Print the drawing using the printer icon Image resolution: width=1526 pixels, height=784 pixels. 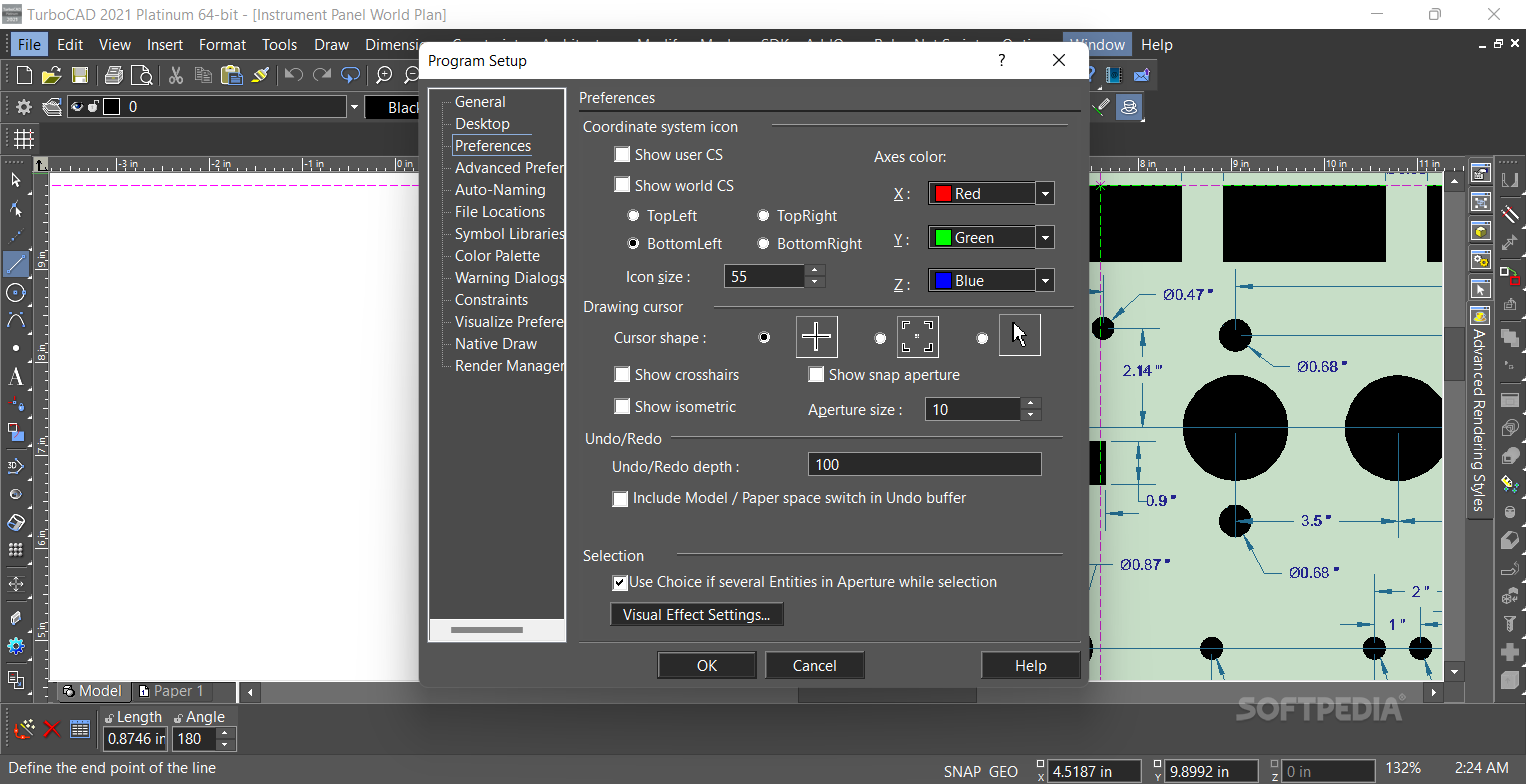(x=114, y=75)
